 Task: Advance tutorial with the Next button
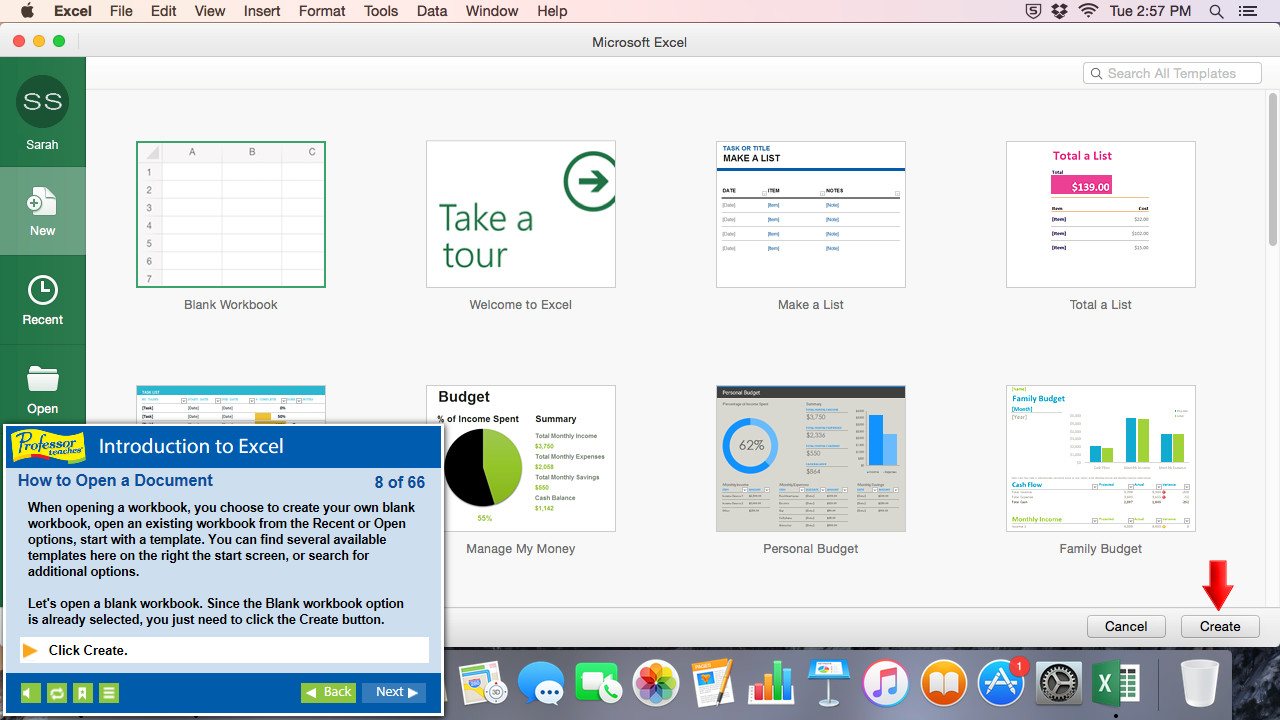click(393, 691)
